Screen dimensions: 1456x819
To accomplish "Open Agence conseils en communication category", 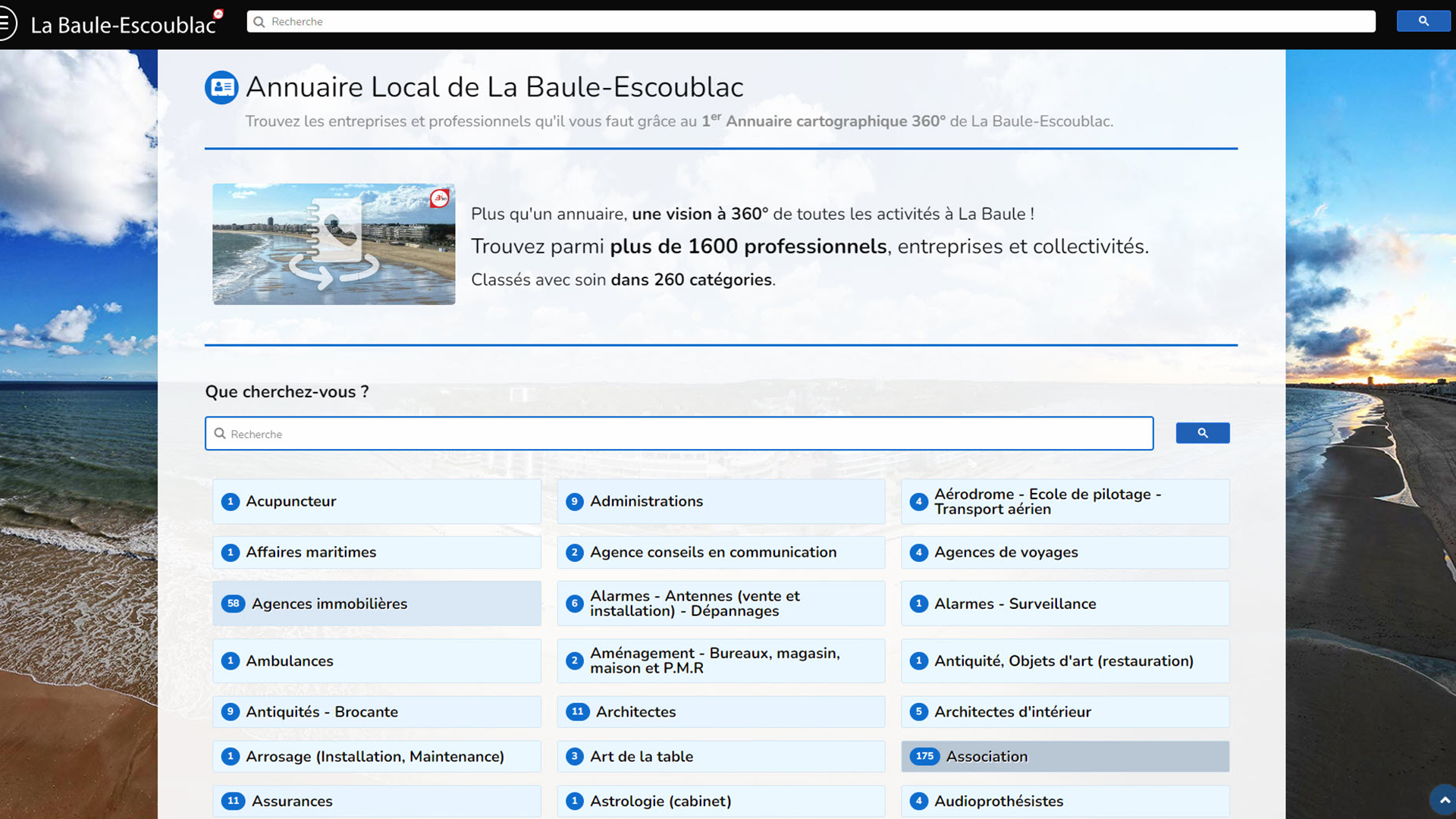I will pos(721,553).
